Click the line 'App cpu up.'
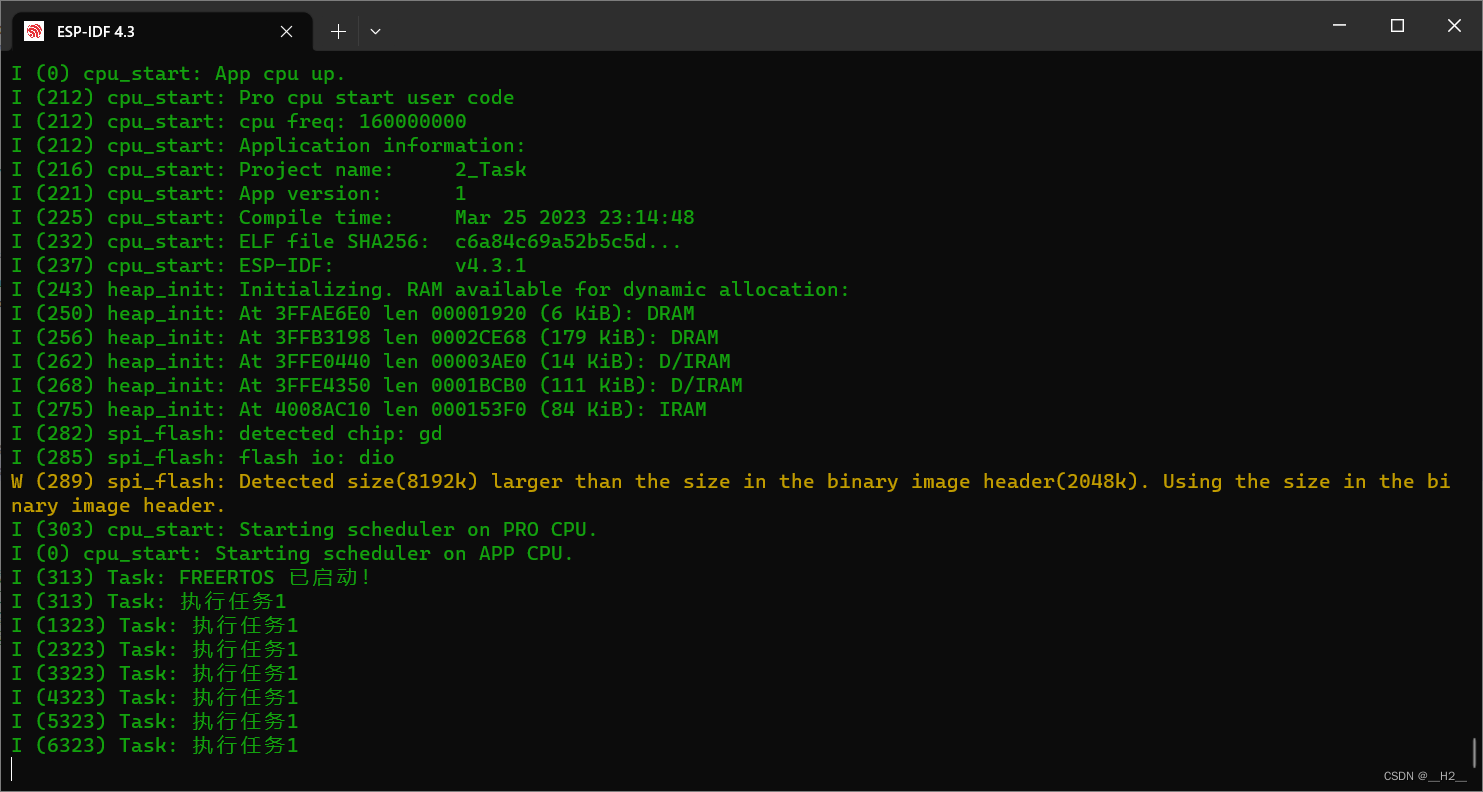 tap(178, 74)
